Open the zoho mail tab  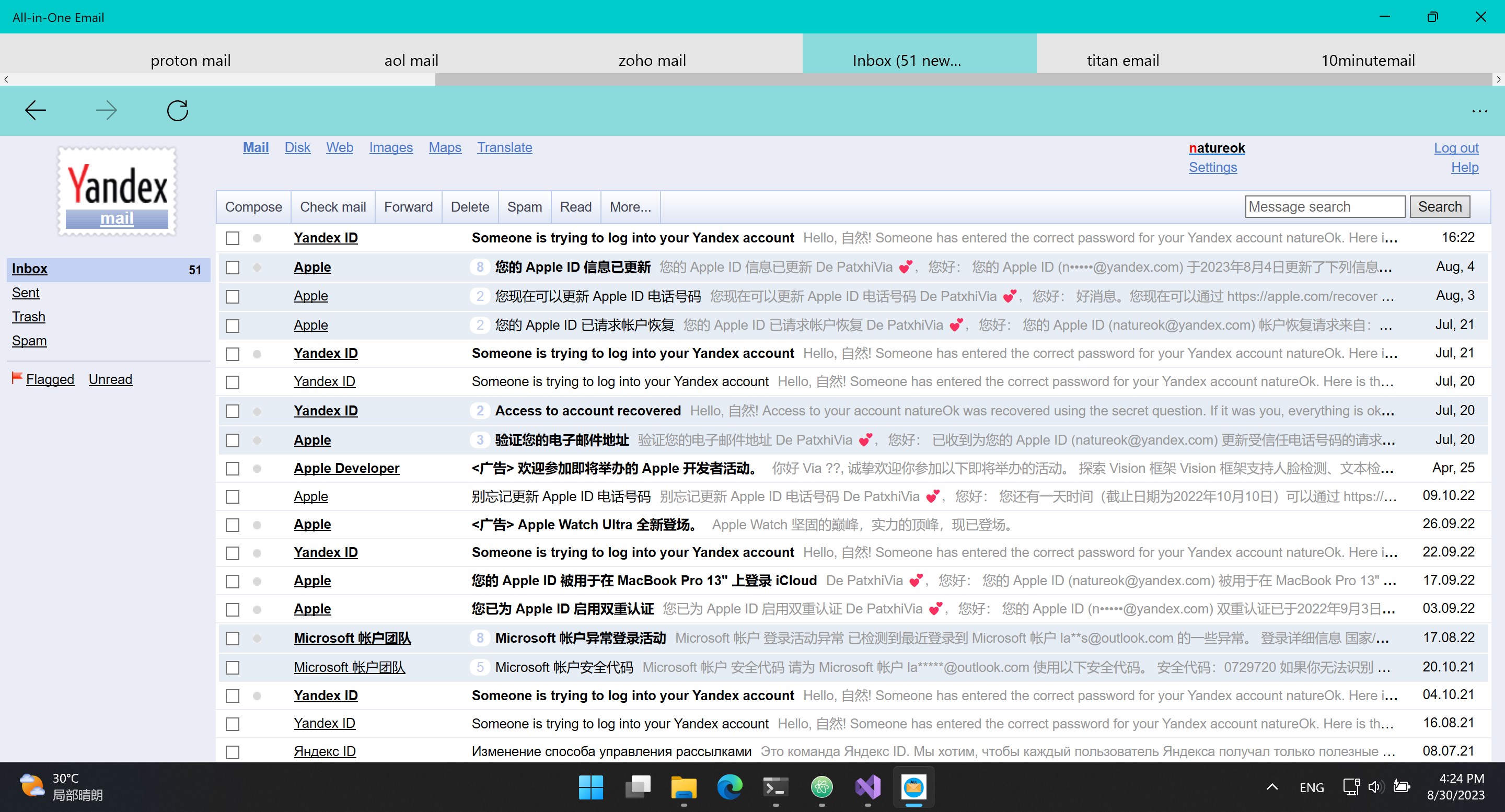click(652, 60)
